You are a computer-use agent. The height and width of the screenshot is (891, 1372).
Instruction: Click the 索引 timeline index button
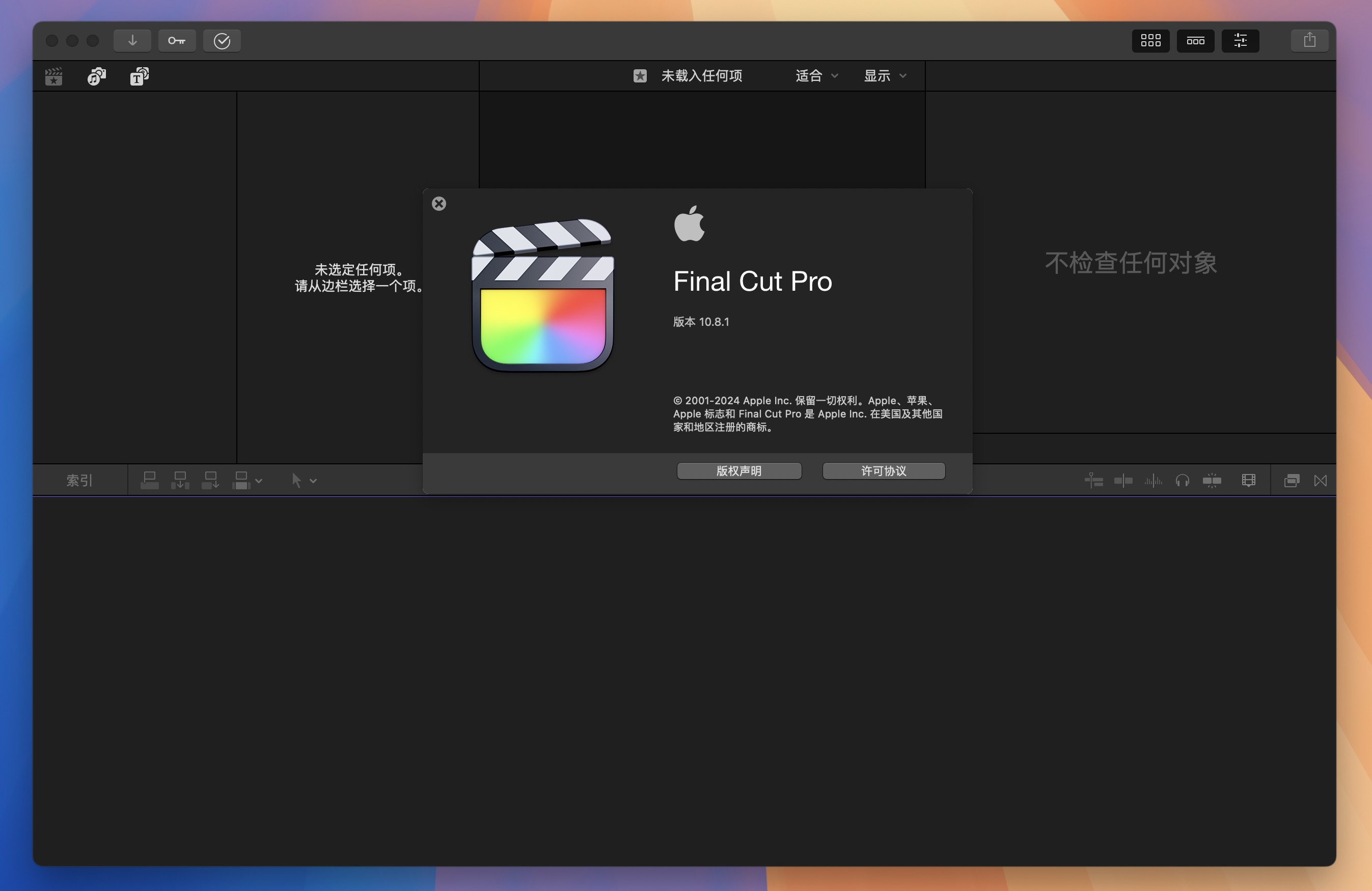(79, 480)
